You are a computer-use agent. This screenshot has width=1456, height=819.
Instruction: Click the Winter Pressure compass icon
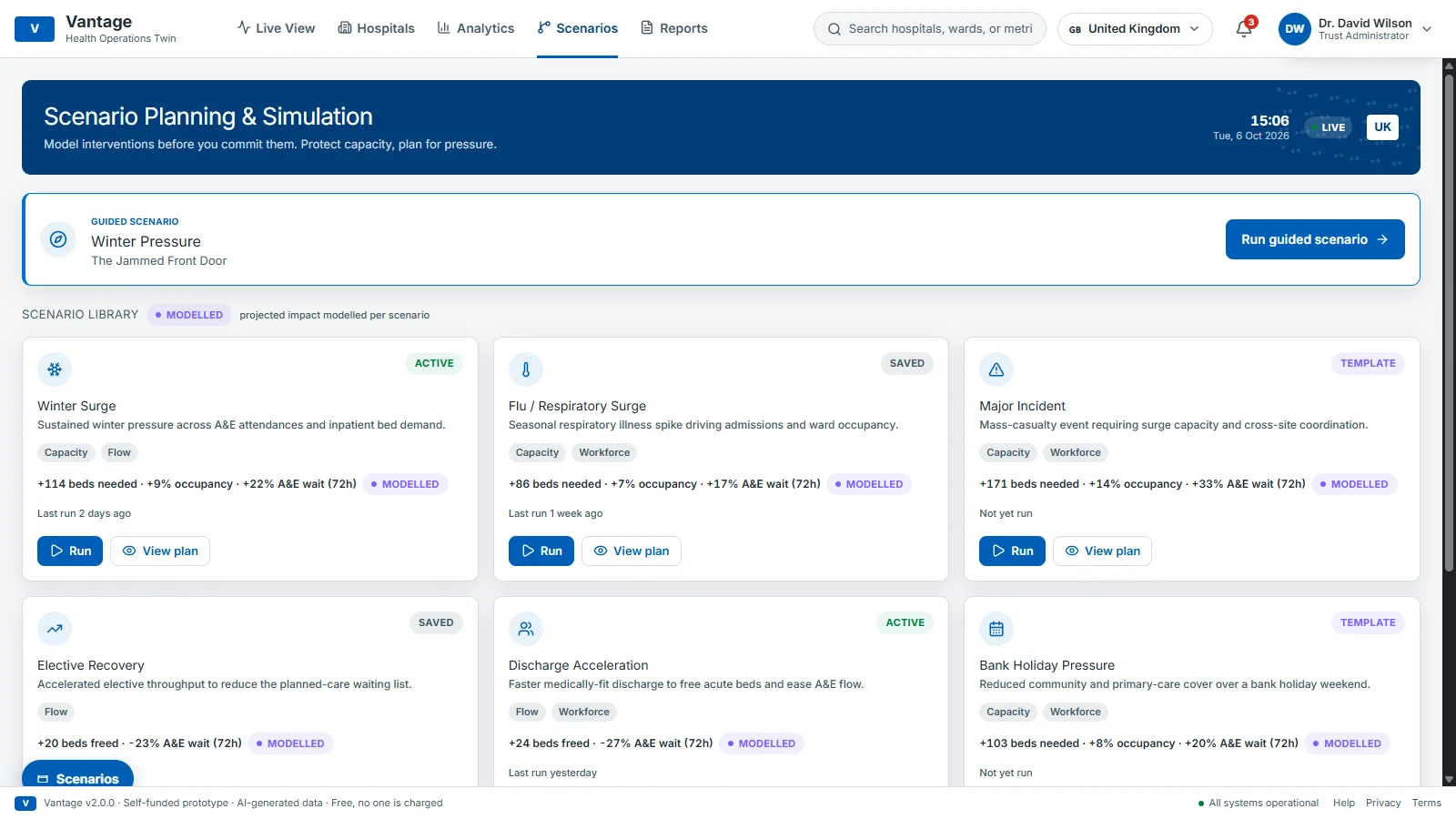58,239
